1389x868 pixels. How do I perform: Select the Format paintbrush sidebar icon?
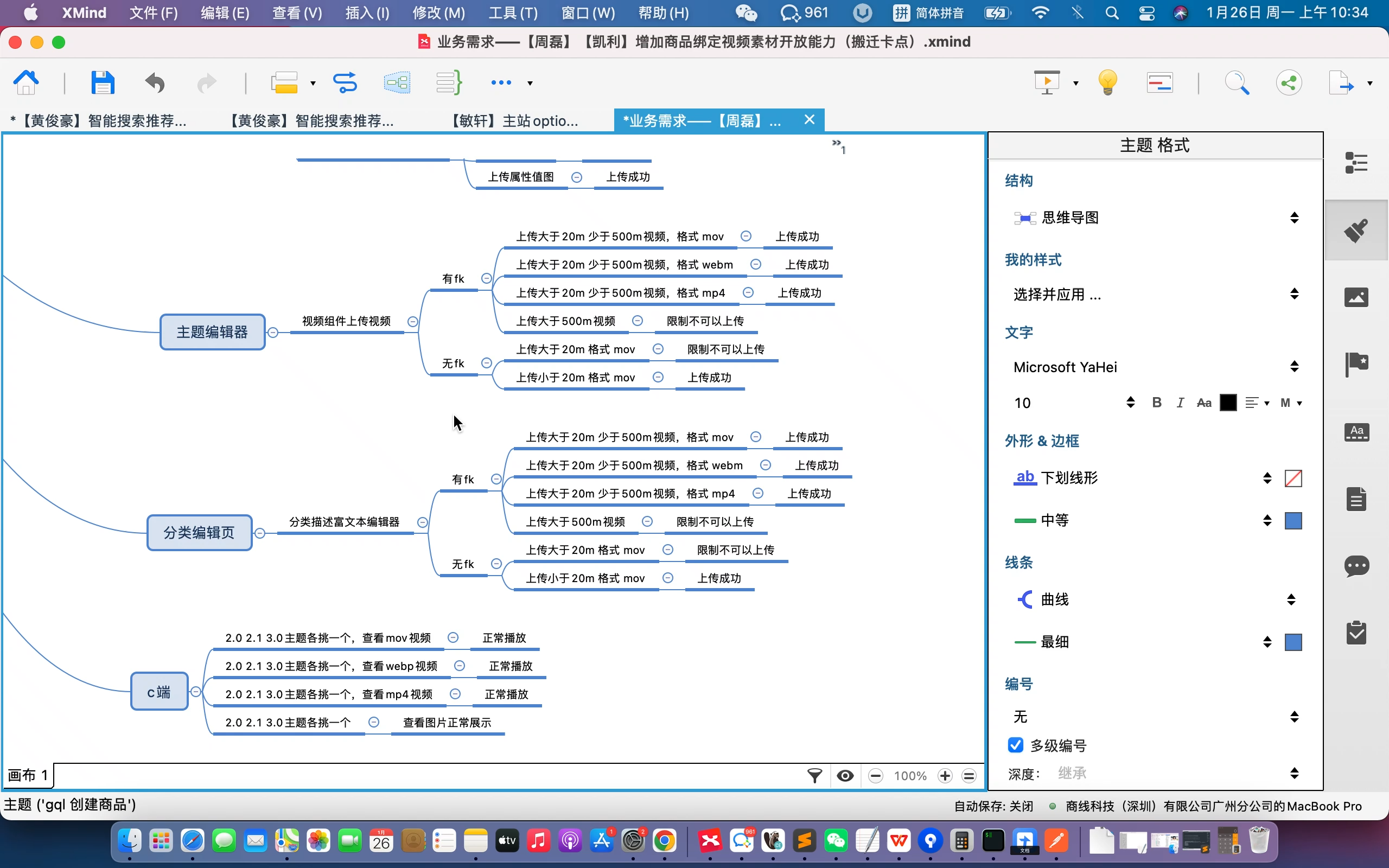(1356, 230)
